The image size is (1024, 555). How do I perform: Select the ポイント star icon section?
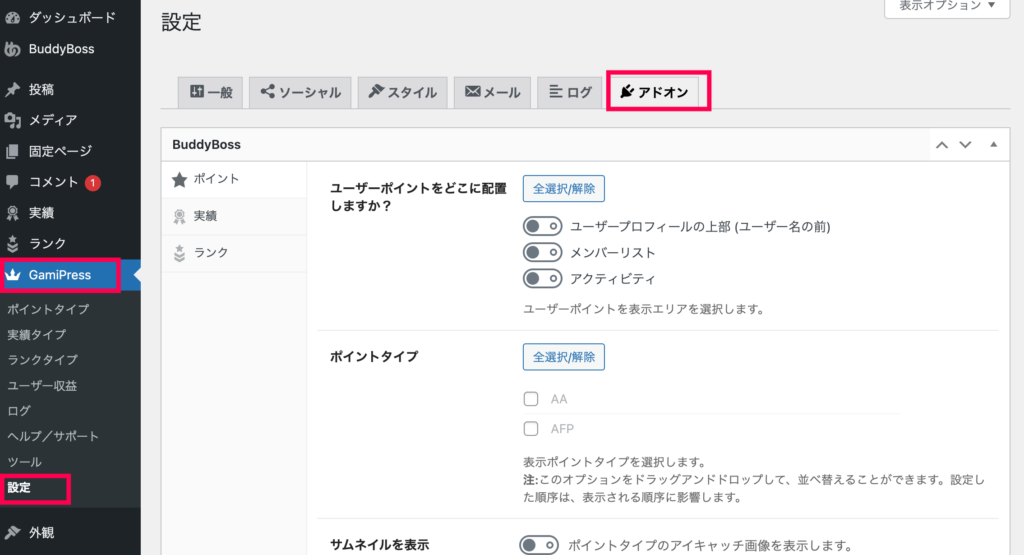point(180,180)
